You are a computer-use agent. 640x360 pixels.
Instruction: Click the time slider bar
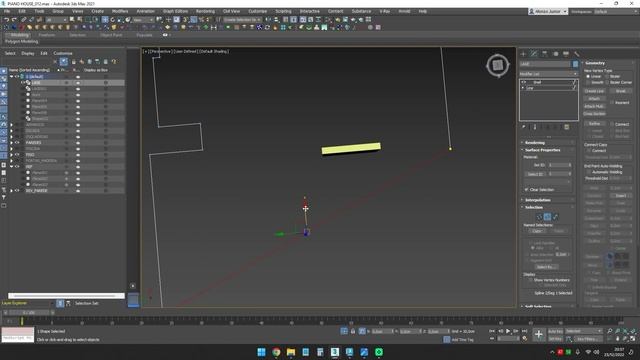(29, 313)
